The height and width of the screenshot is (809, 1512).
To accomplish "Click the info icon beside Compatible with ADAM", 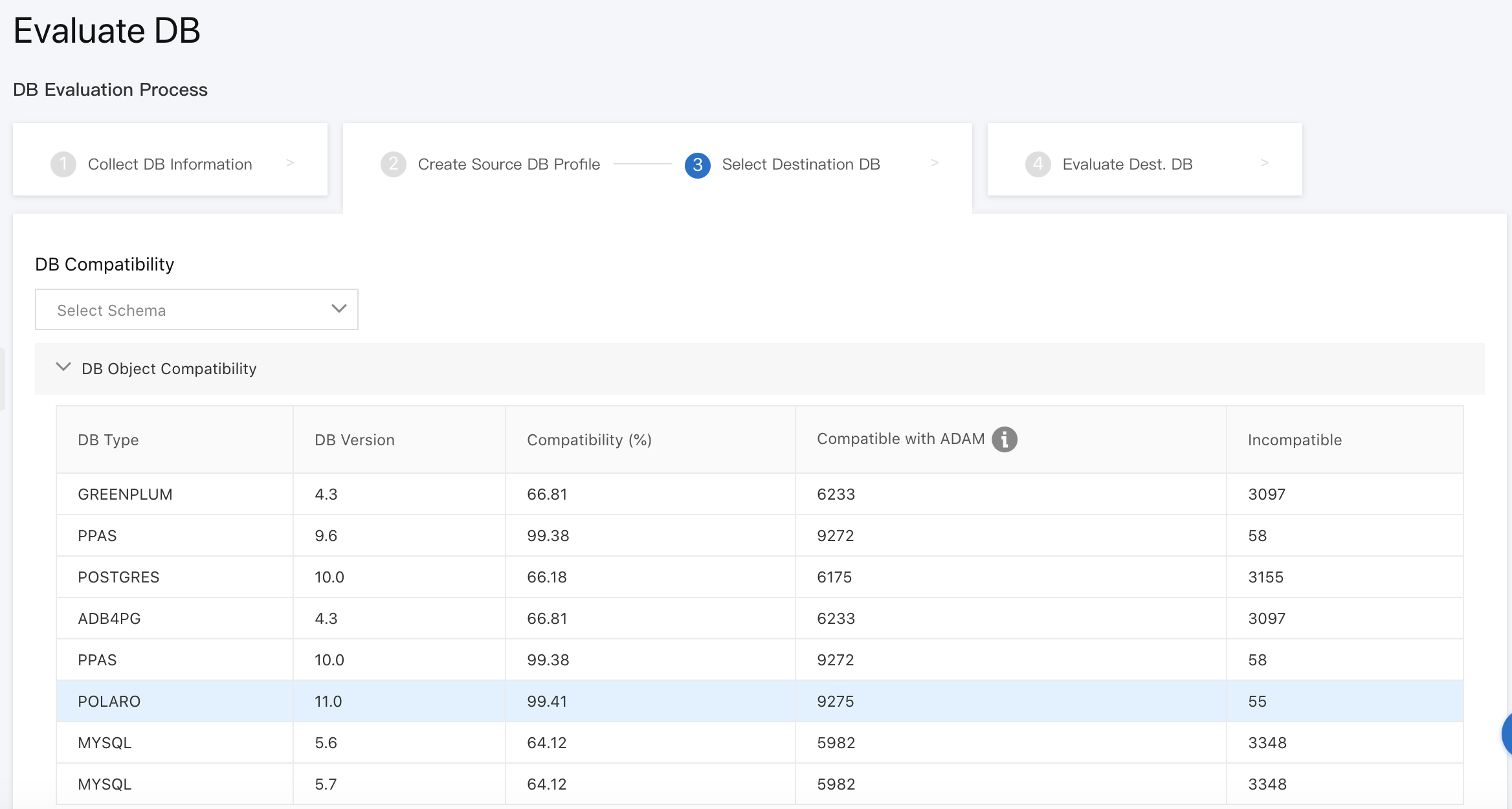I will (x=1004, y=439).
